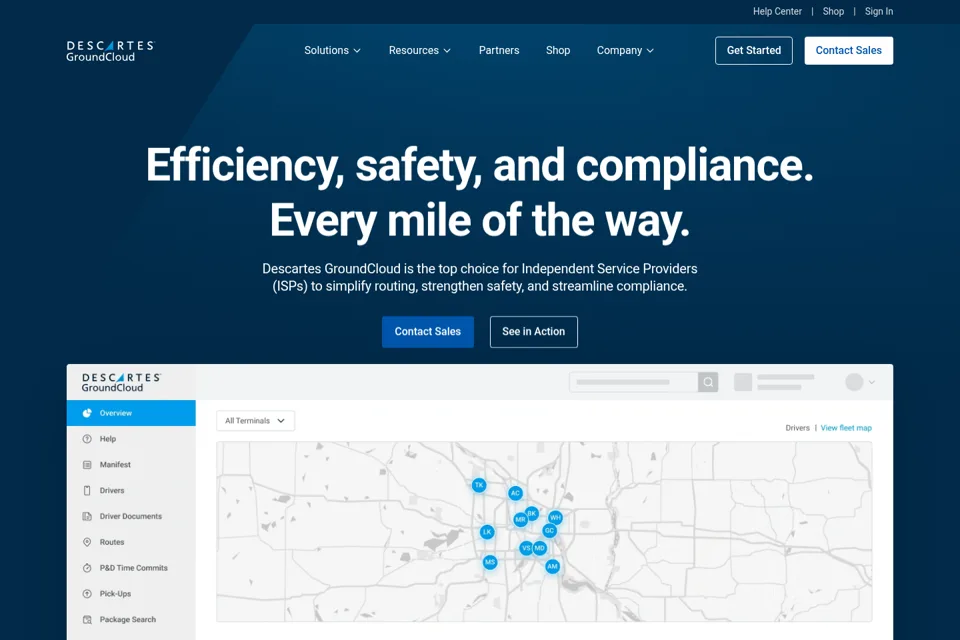This screenshot has width=960, height=640.
Task: Select Driver Documents label in sidebar
Action: click(131, 516)
